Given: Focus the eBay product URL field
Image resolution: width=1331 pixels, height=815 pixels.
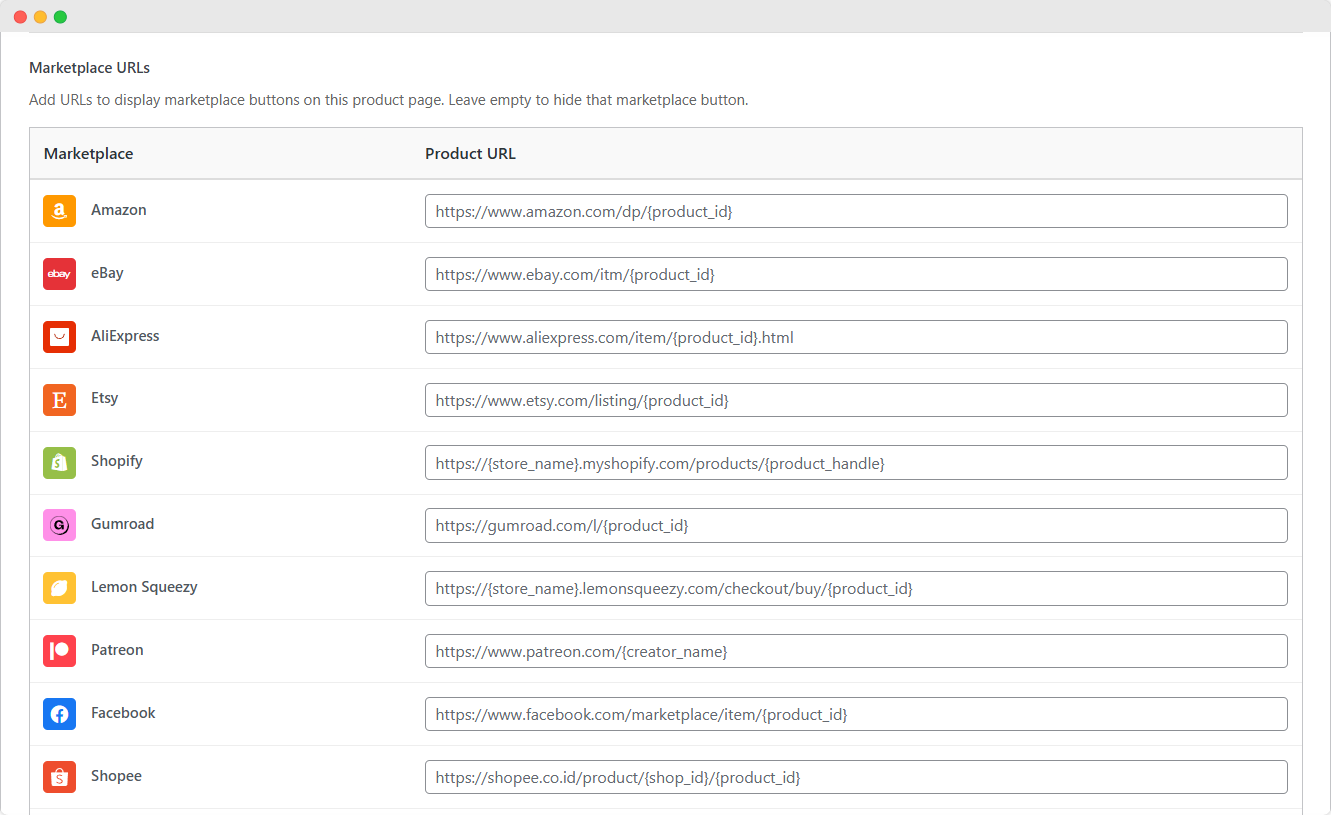Looking at the screenshot, I should 856,274.
